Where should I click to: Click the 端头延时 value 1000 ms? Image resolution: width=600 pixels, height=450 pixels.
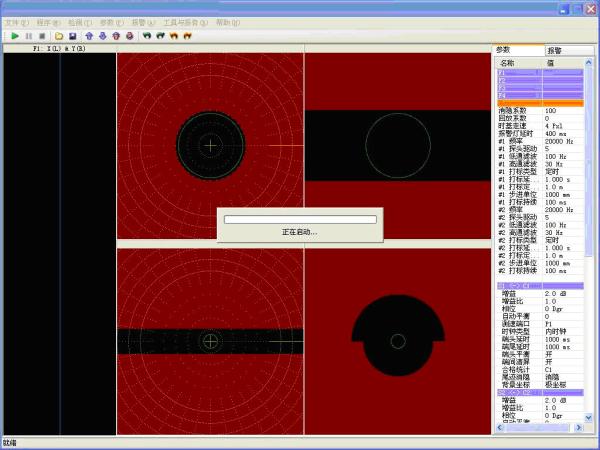(558, 339)
